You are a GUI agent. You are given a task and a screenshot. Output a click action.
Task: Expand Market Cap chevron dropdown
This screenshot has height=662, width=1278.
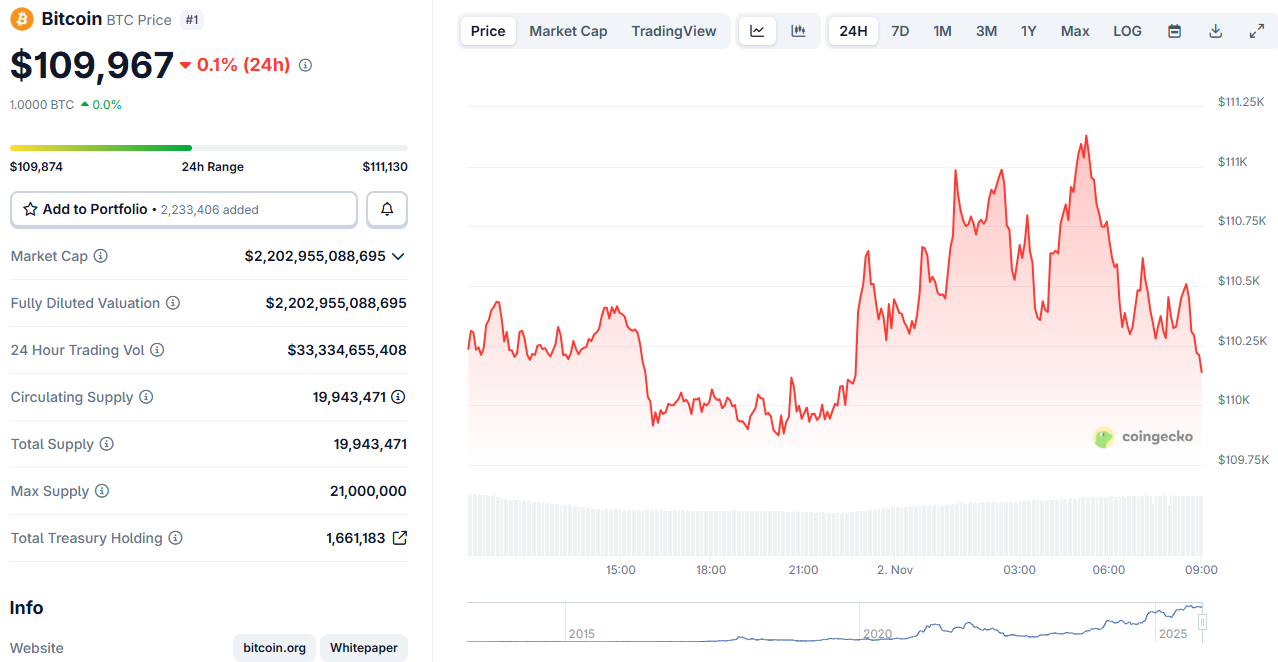tap(398, 256)
